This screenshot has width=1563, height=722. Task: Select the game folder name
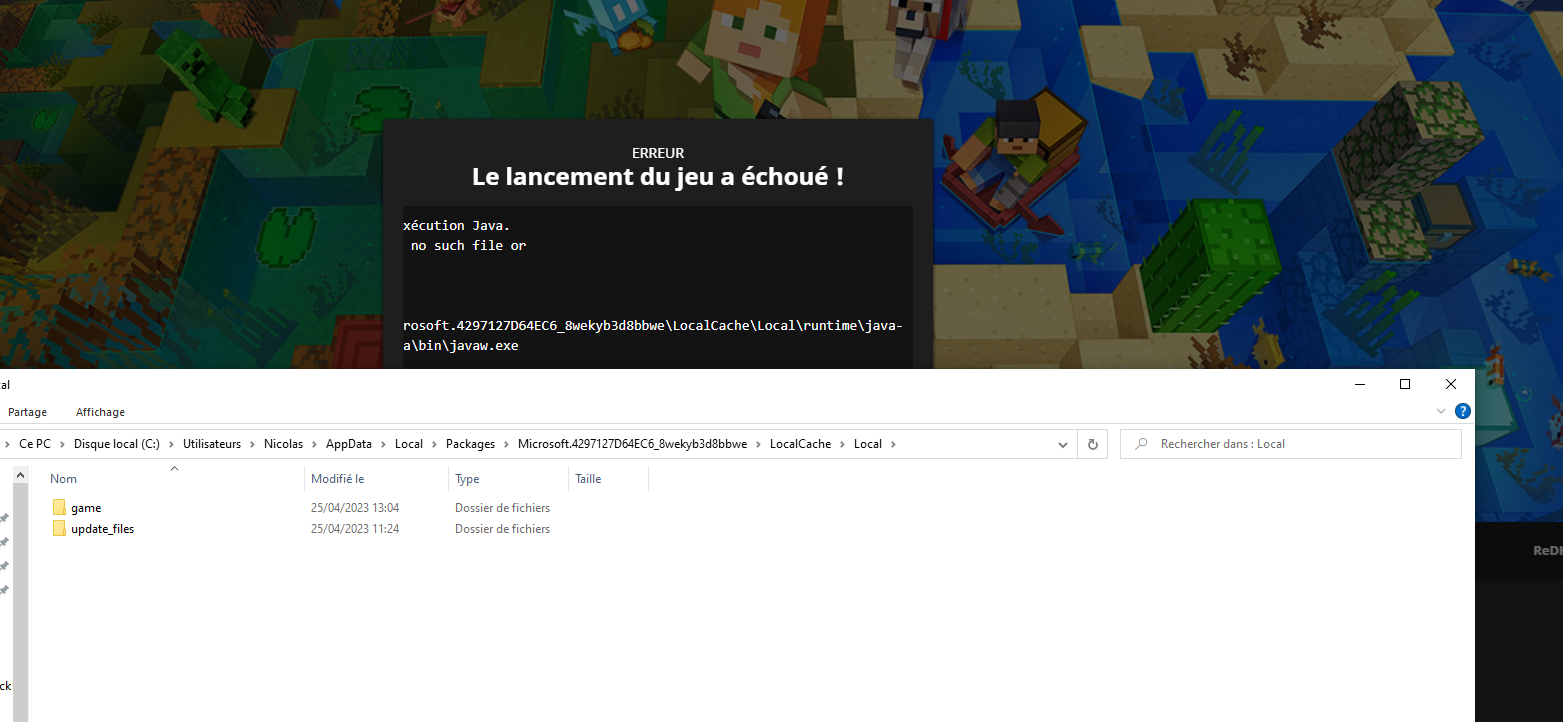click(x=86, y=508)
